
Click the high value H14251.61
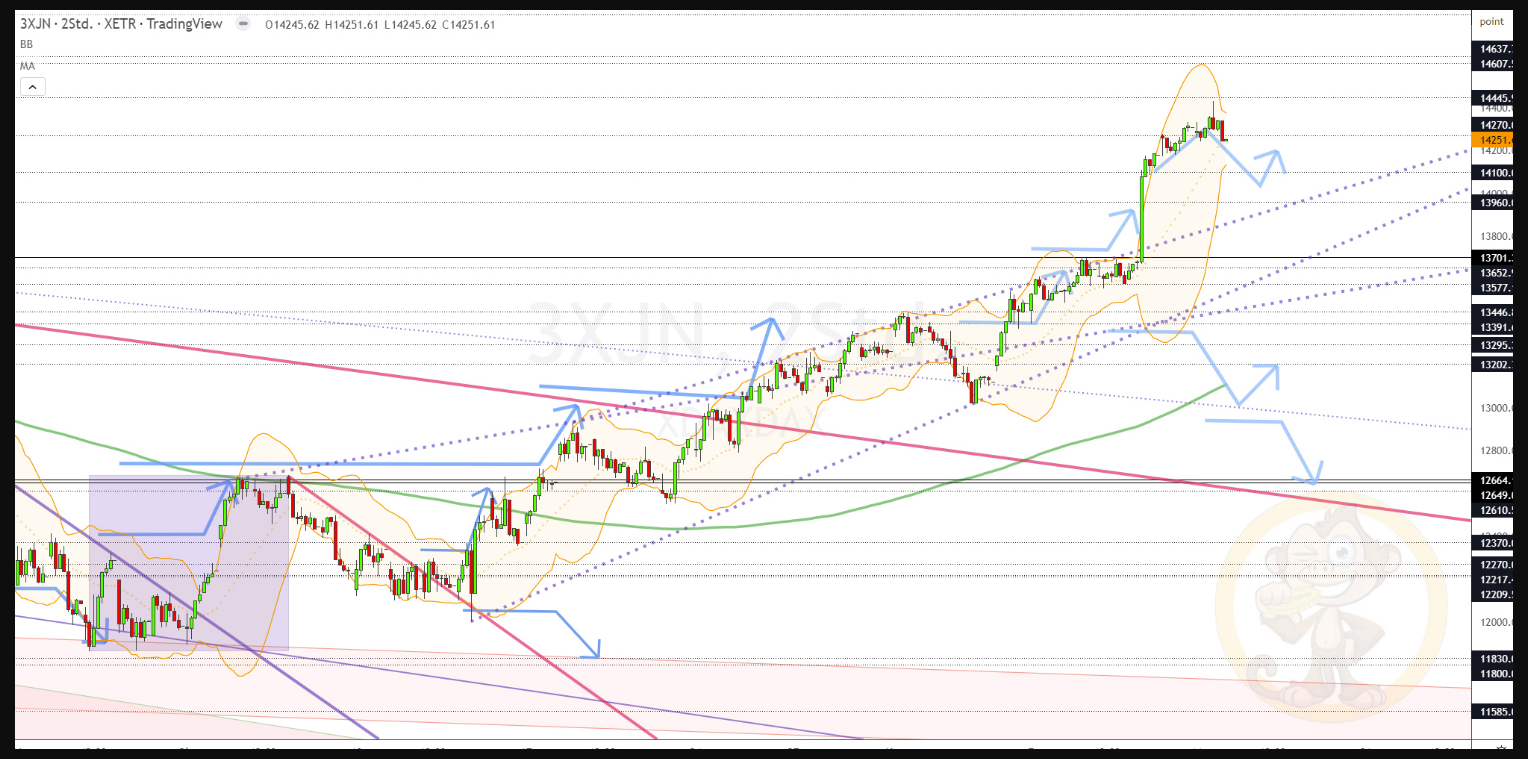[354, 25]
